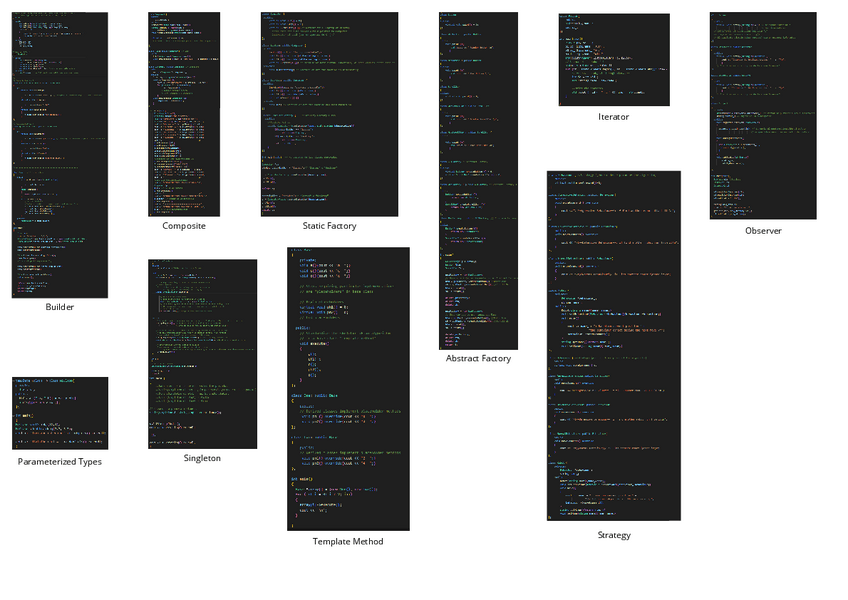Click the "Observer" caption text

[763, 231]
